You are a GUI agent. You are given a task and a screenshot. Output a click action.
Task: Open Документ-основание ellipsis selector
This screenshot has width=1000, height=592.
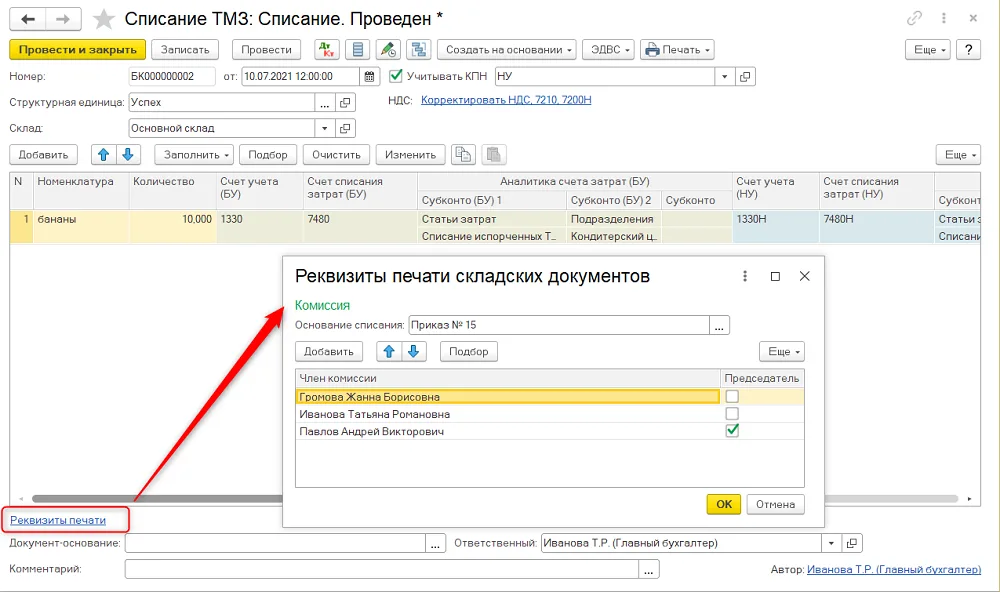coord(435,544)
